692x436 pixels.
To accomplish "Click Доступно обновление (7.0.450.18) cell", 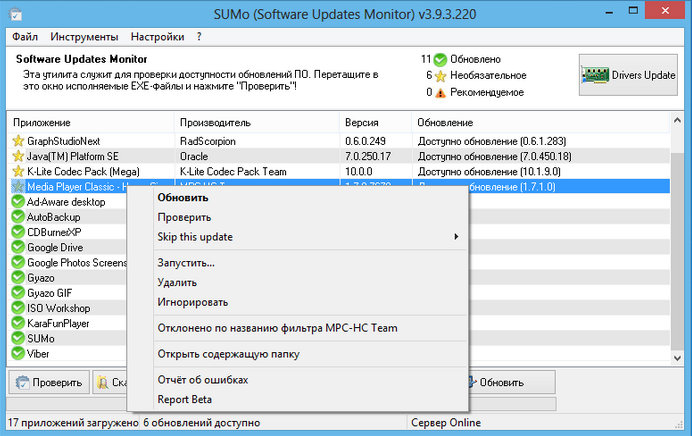I will point(494,156).
